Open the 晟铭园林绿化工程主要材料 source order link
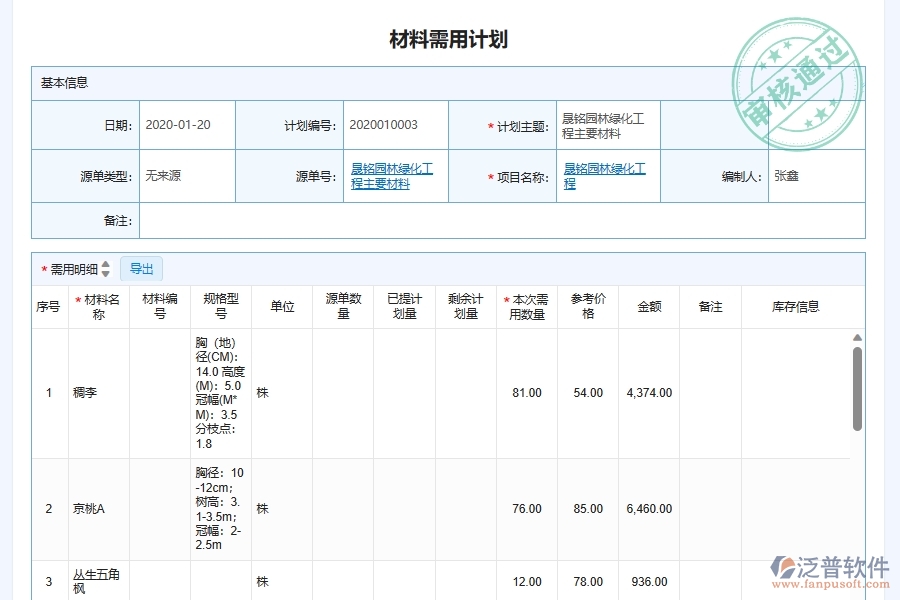 pyautogui.click(x=391, y=175)
